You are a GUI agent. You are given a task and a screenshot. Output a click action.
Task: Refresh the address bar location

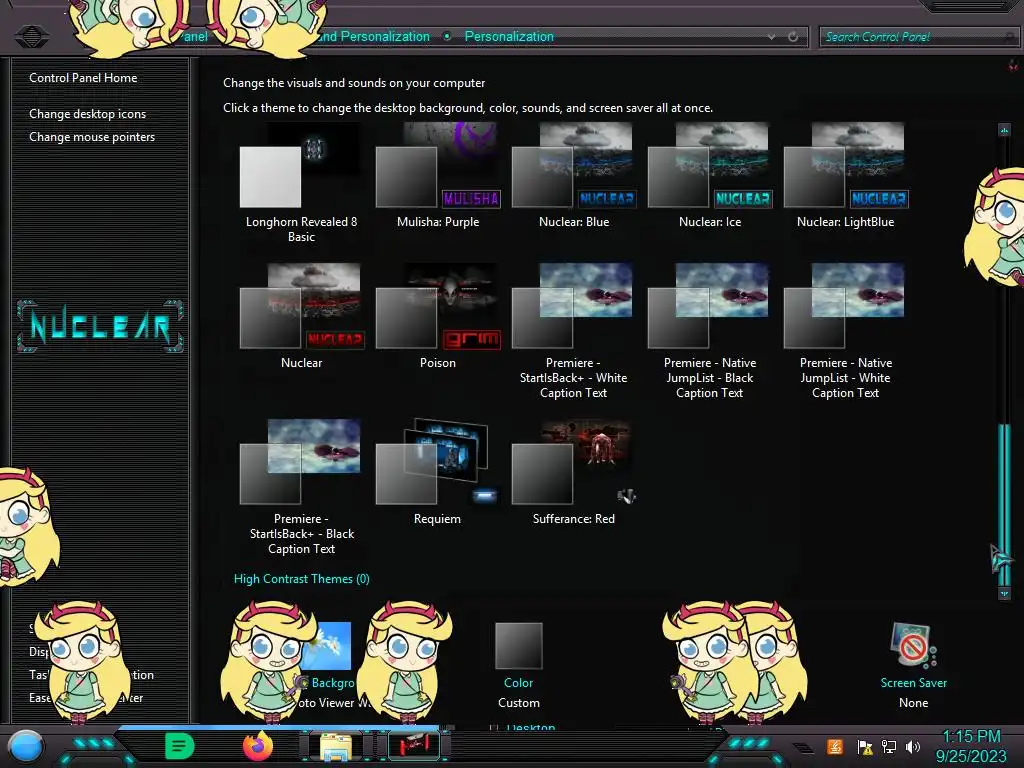coord(793,37)
